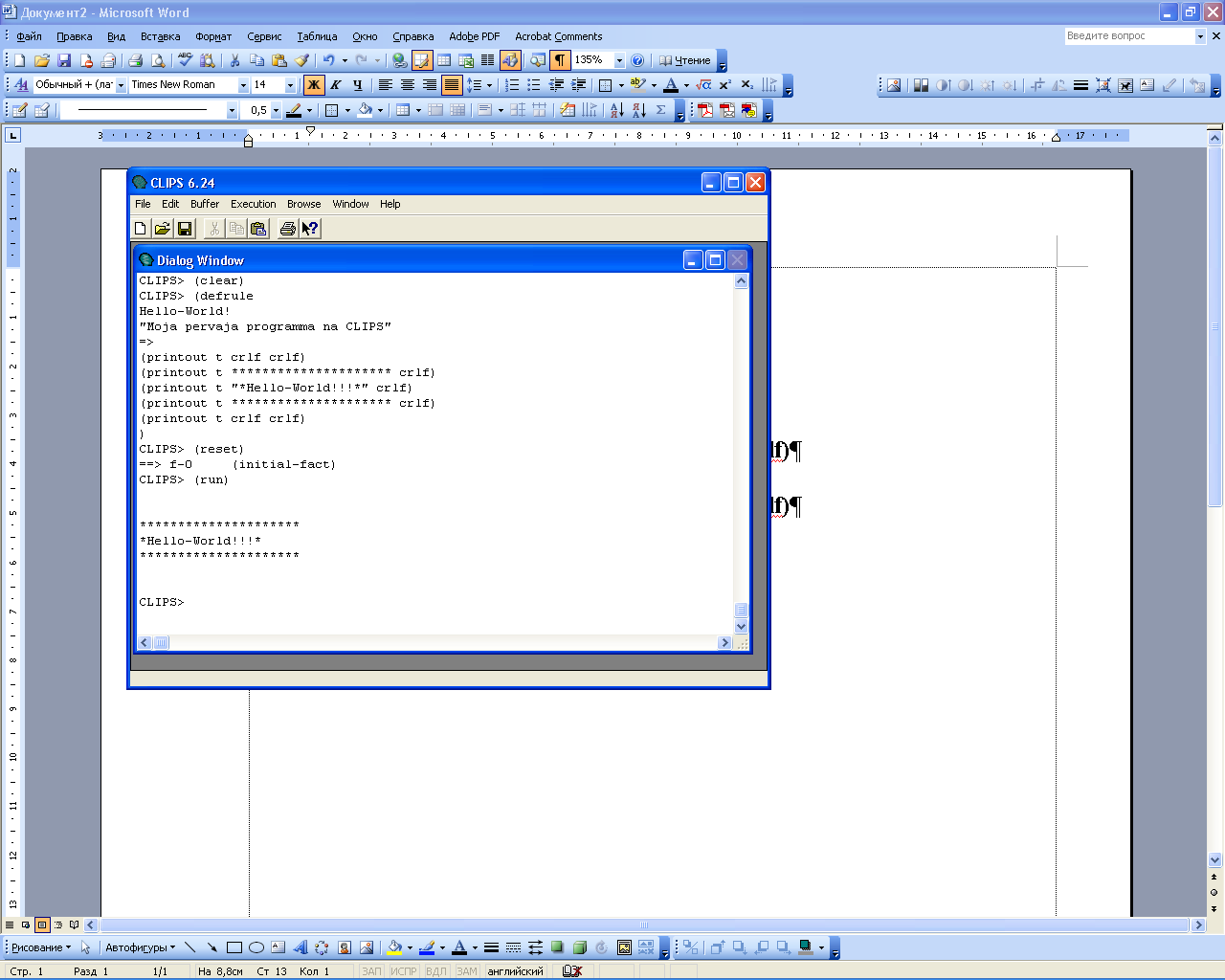Open Acrobat Comments menu
The height and width of the screenshot is (980, 1225).
click(x=559, y=36)
